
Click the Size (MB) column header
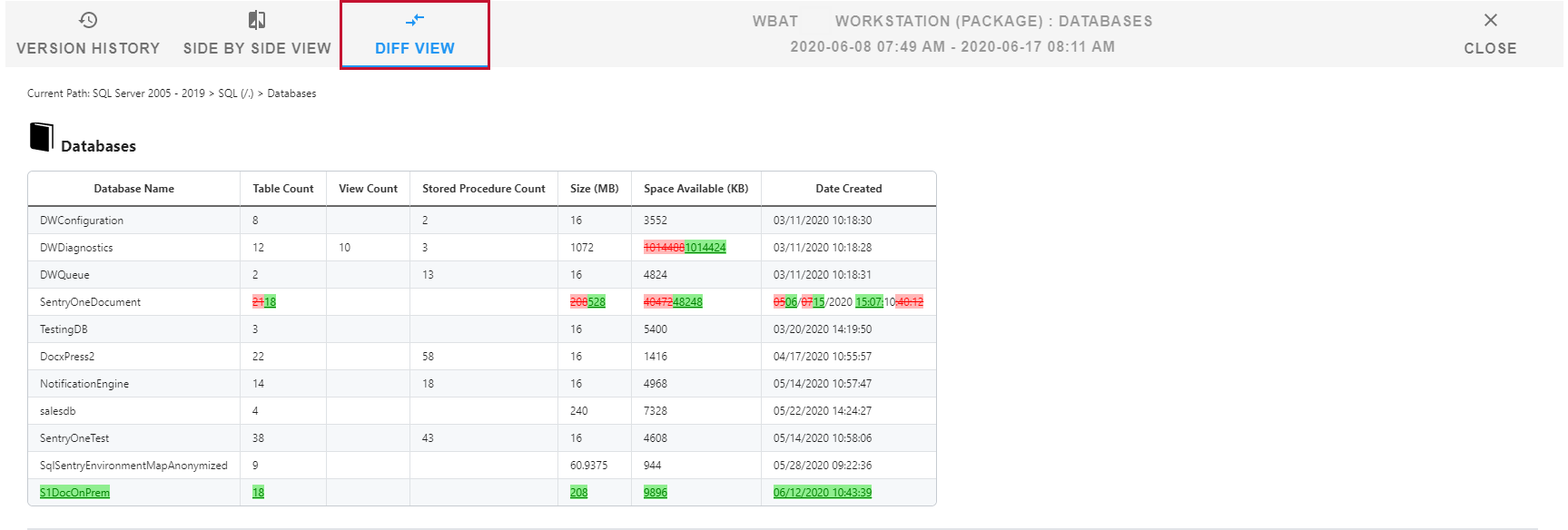point(595,189)
